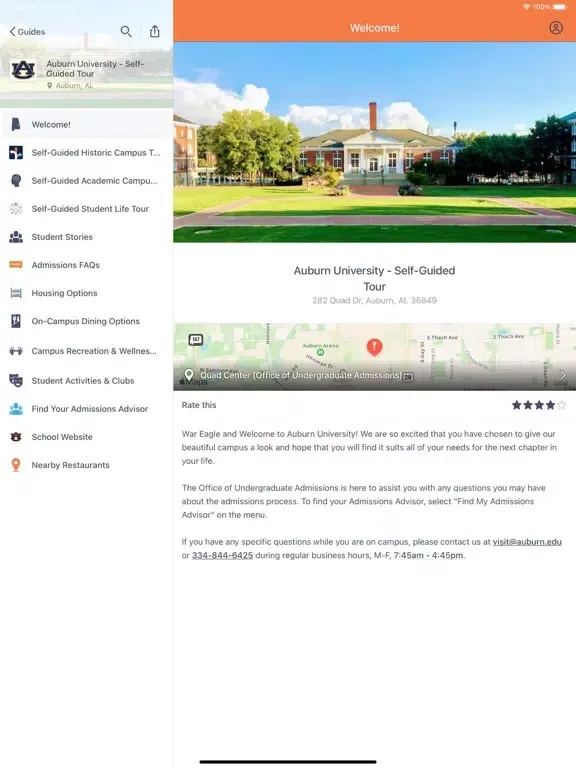Click the Student Life Tour icon
This screenshot has width=576, height=768.
coord(16,209)
